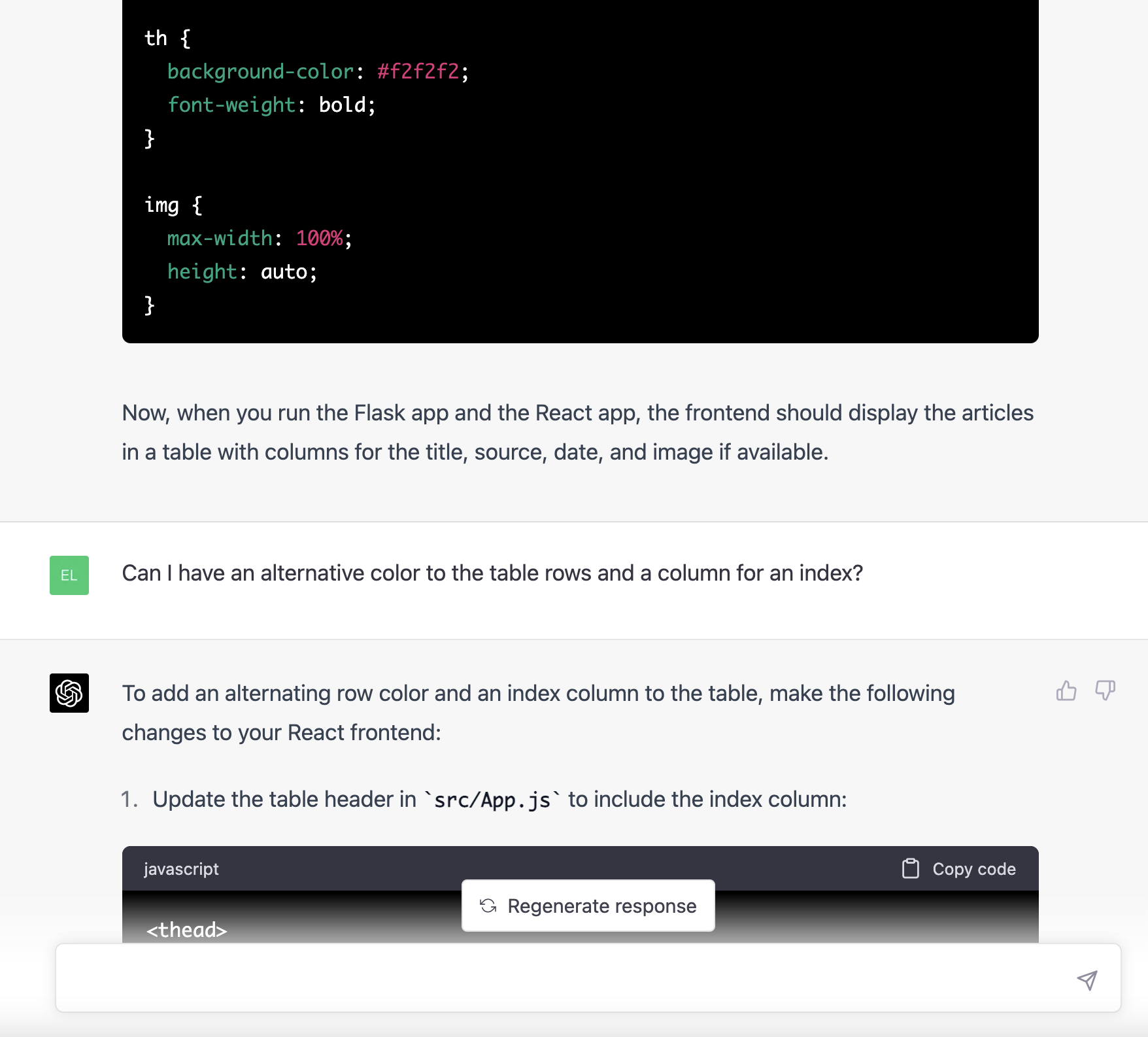This screenshot has width=1148, height=1037.
Task: Select the thead tag in the code block
Action: click(x=188, y=930)
